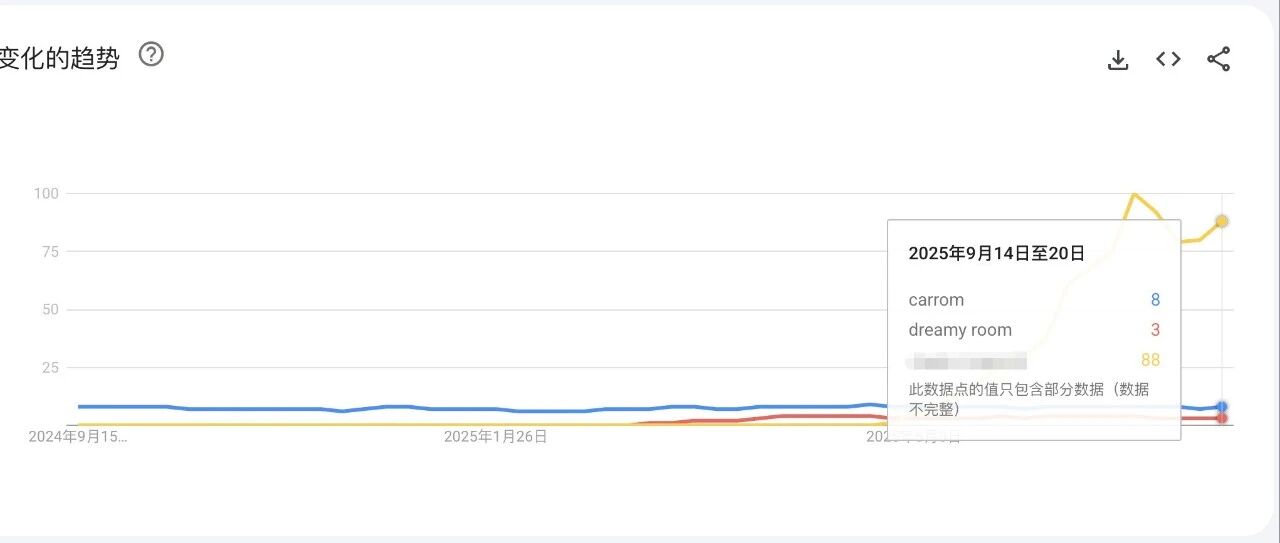Screen dimensions: 1280x543
Task: Click the 50 y-axis label
Action: click(x=50, y=309)
